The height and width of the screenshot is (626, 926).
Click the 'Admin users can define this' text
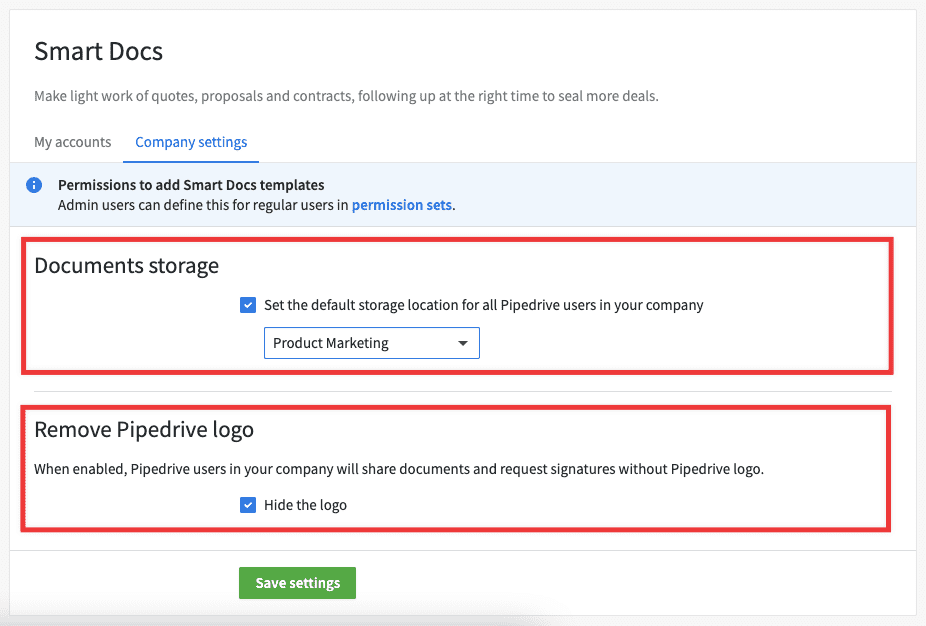tap(203, 205)
